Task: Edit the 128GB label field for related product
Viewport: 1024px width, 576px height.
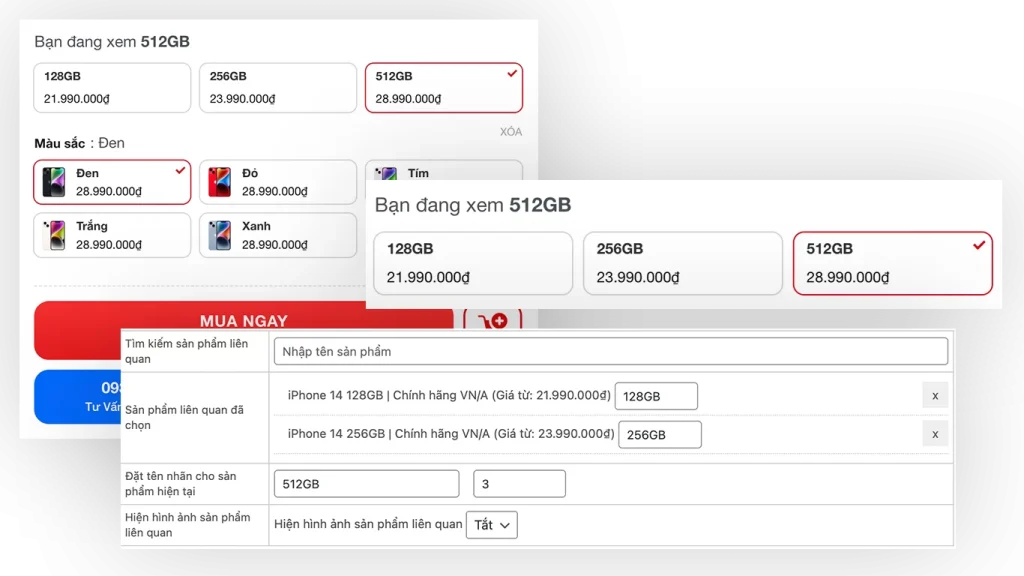Action: (x=656, y=396)
